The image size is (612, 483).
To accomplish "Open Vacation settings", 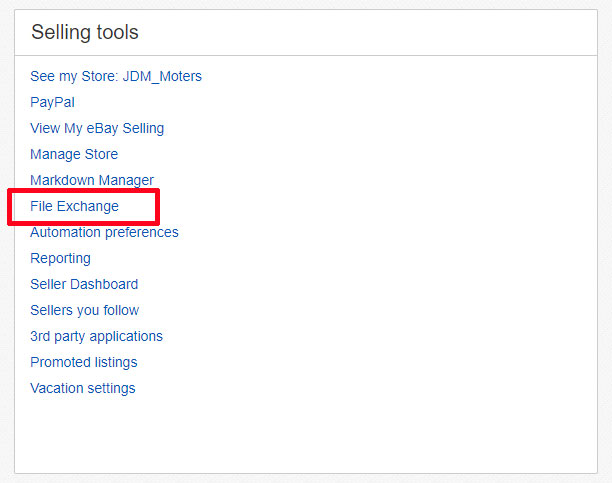I will [x=83, y=389].
